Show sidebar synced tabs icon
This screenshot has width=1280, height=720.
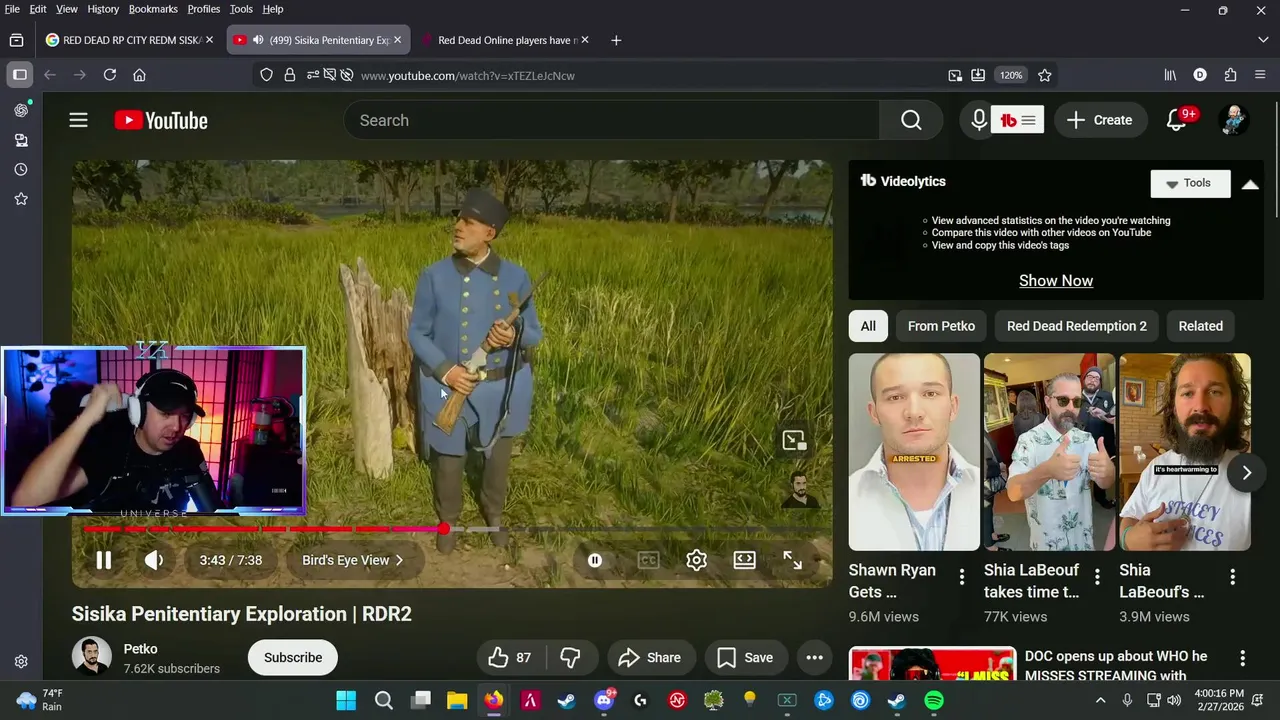tap(21, 140)
